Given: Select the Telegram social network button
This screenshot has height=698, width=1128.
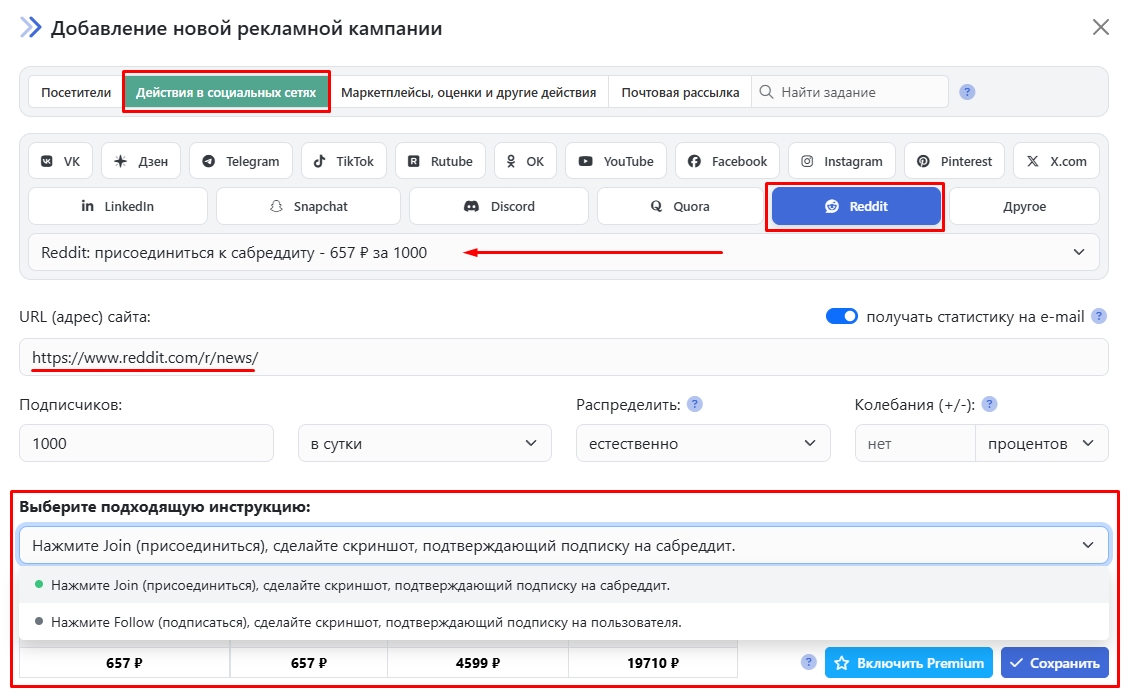Looking at the screenshot, I should click(240, 161).
